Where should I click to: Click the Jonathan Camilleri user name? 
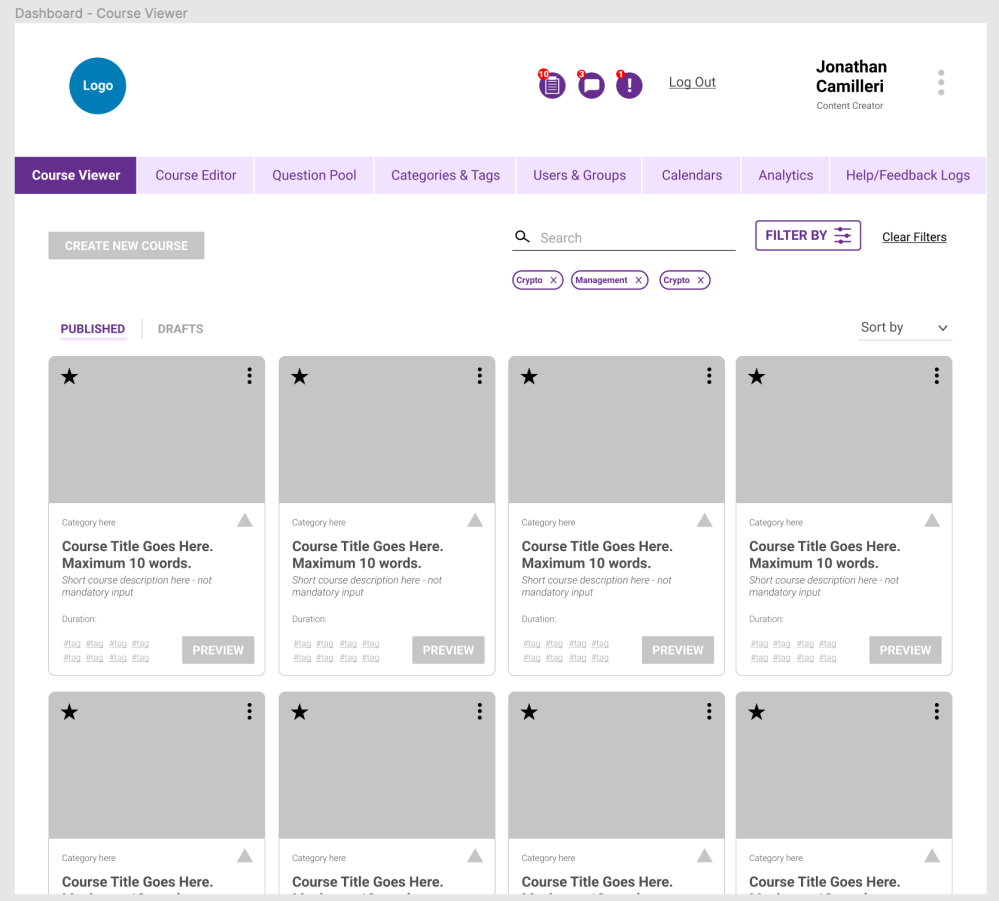coord(851,76)
